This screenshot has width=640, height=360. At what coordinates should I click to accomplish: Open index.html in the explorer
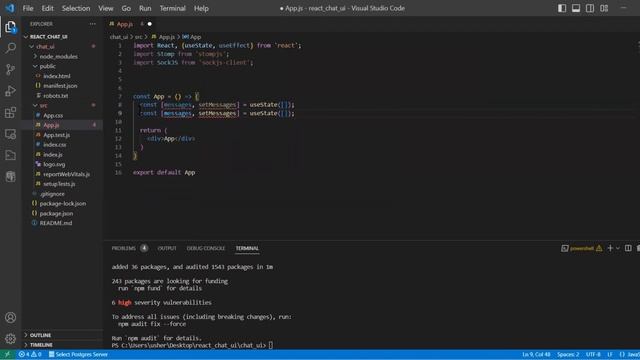(x=57, y=76)
